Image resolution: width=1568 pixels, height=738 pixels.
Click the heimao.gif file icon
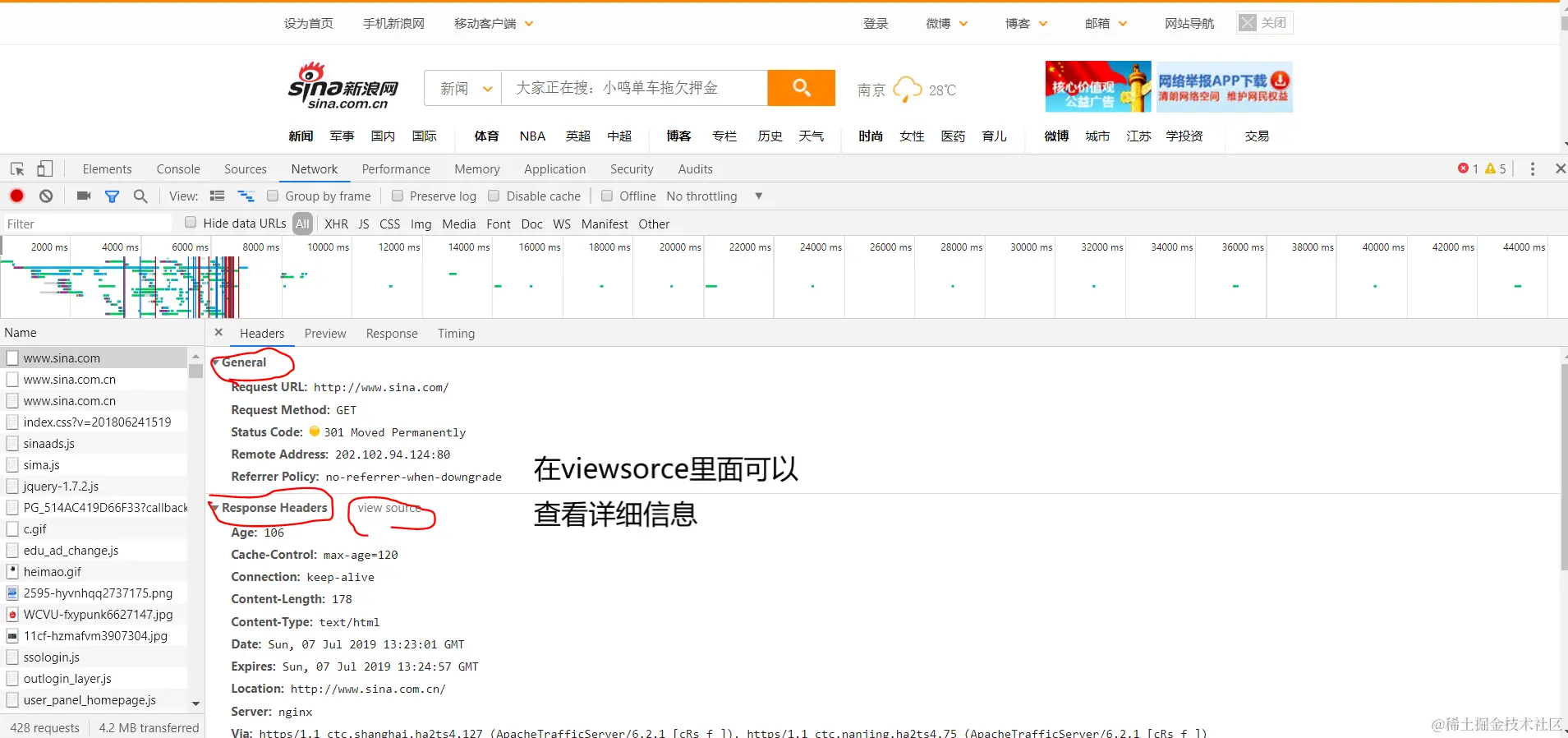click(12, 571)
